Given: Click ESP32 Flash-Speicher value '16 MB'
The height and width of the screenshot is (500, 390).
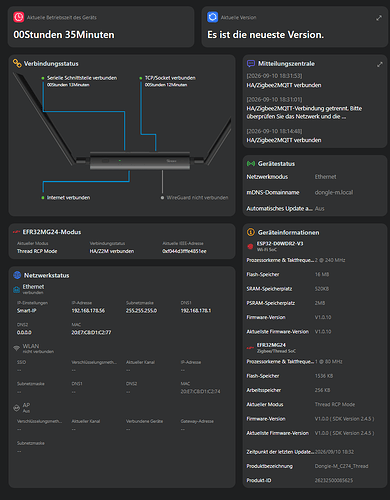Looking at the screenshot, I should coord(322,274).
